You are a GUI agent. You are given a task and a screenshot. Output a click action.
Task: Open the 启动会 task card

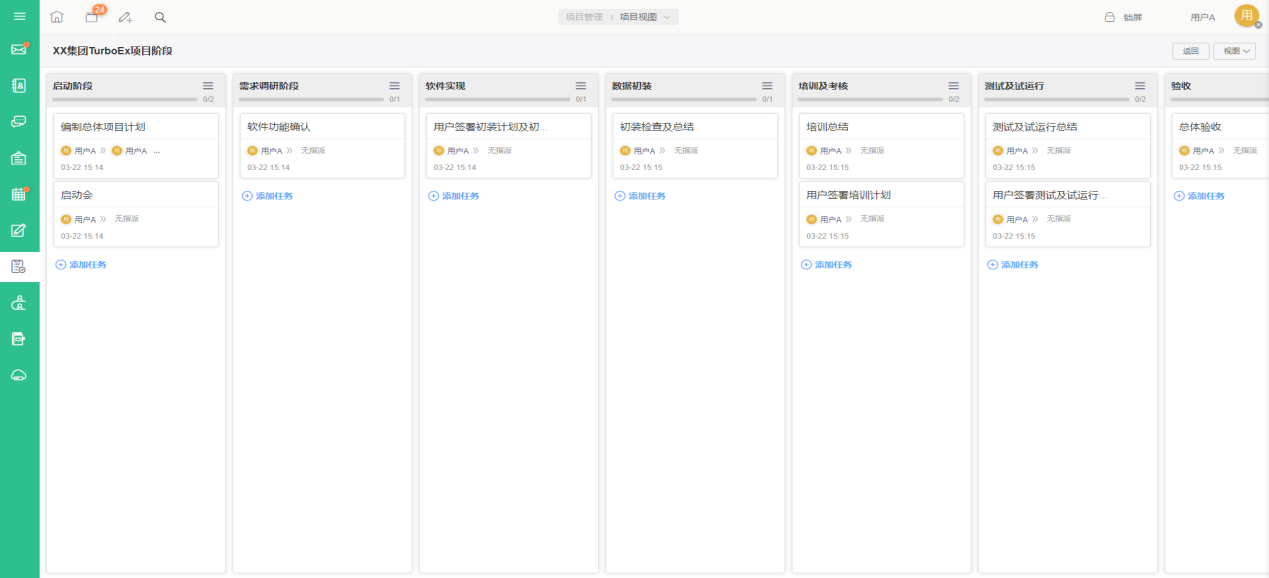136,214
